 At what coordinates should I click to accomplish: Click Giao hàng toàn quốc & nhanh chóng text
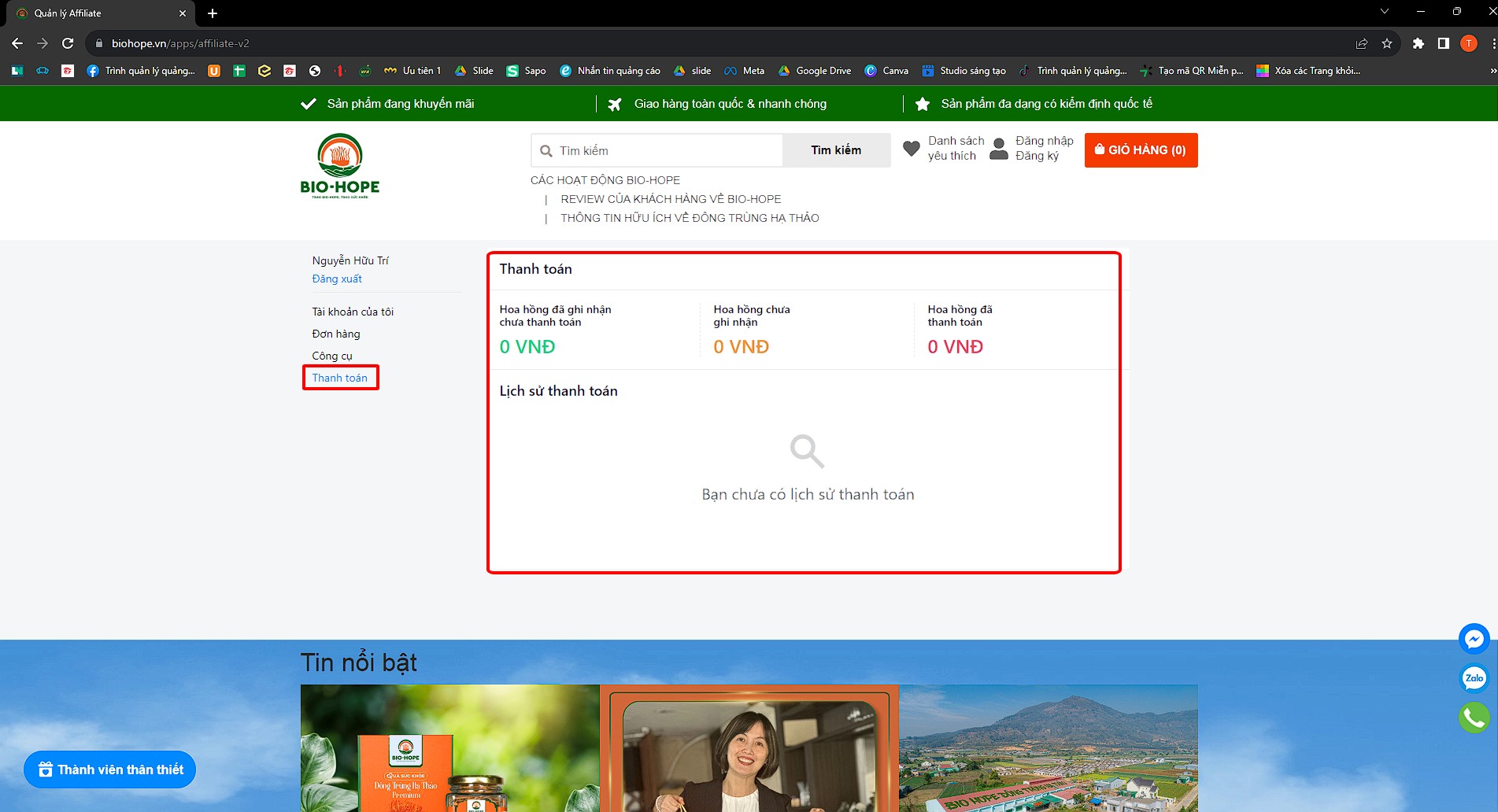(x=731, y=104)
